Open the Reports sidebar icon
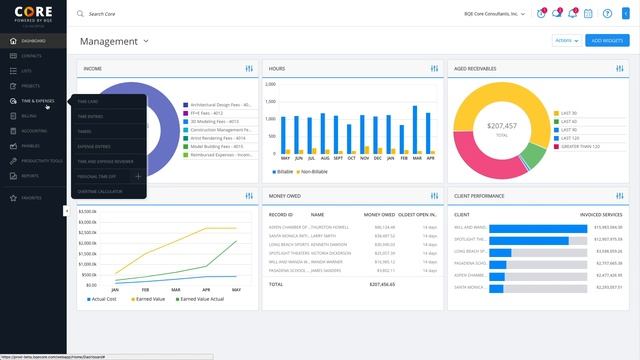Viewport: 640px width, 360px height. 13,176
